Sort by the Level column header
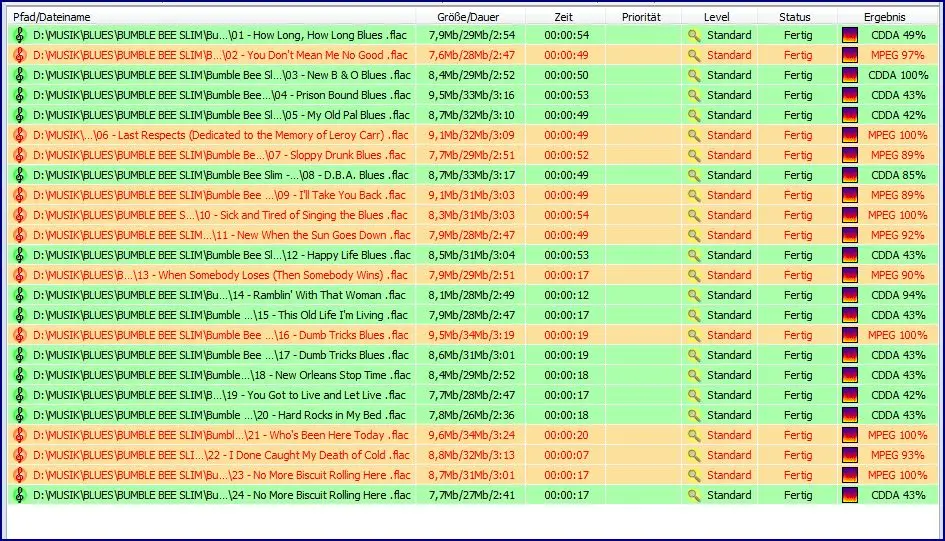The width and height of the screenshot is (945, 541). point(719,17)
